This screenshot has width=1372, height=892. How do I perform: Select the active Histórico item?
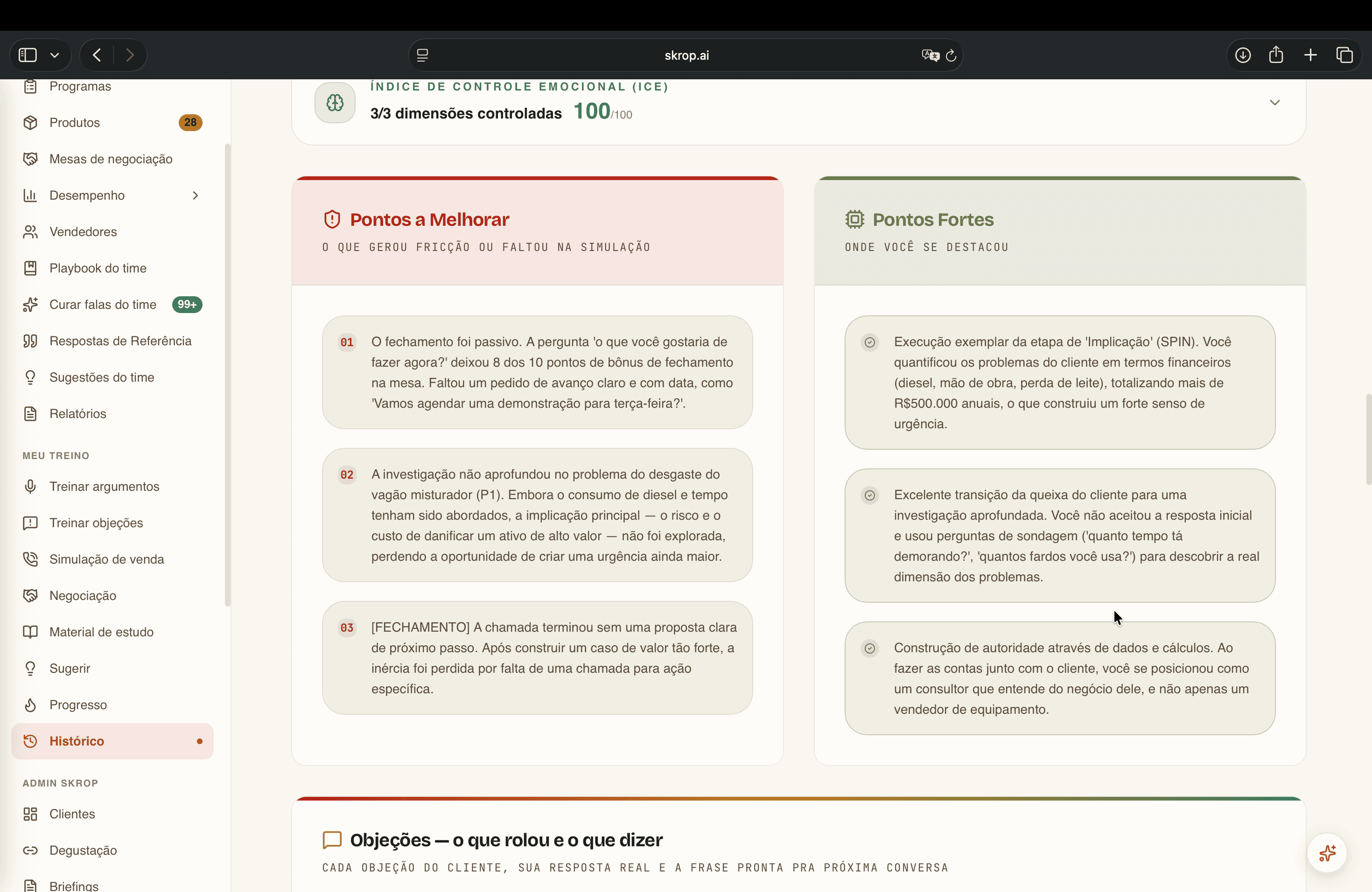coord(112,741)
